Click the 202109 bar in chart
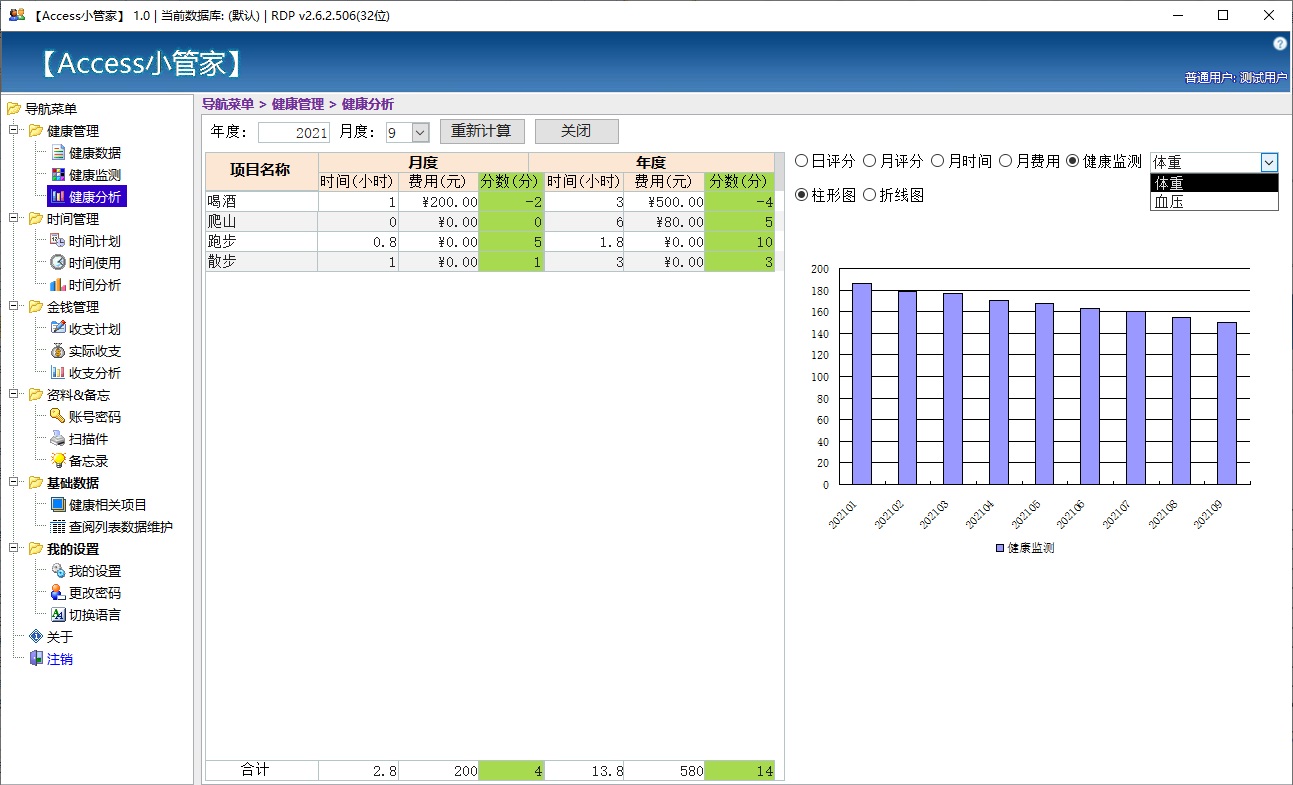Screen dimensions: 1293x785 (x=1226, y=404)
